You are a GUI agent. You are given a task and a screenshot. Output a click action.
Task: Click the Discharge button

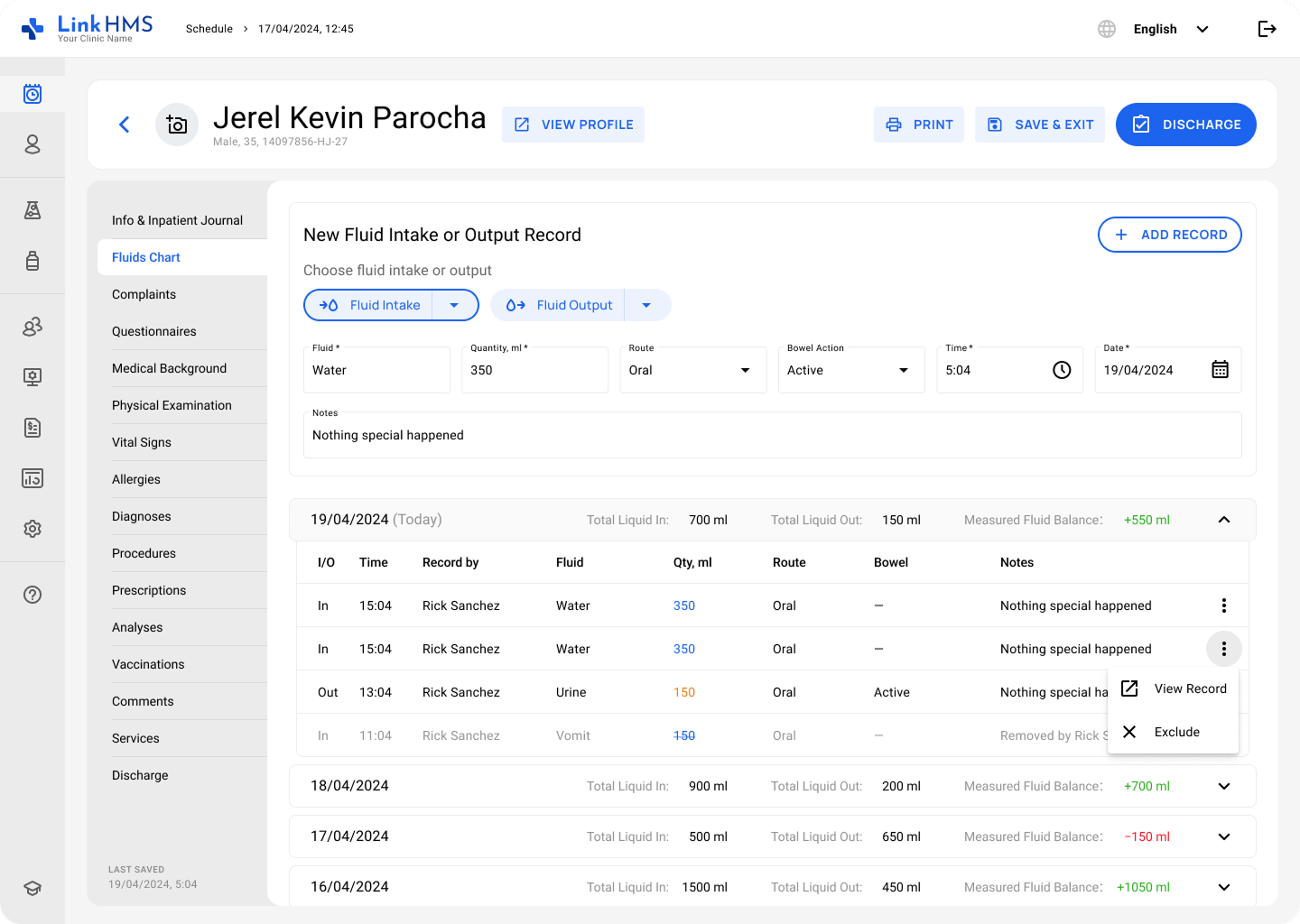1185,125
